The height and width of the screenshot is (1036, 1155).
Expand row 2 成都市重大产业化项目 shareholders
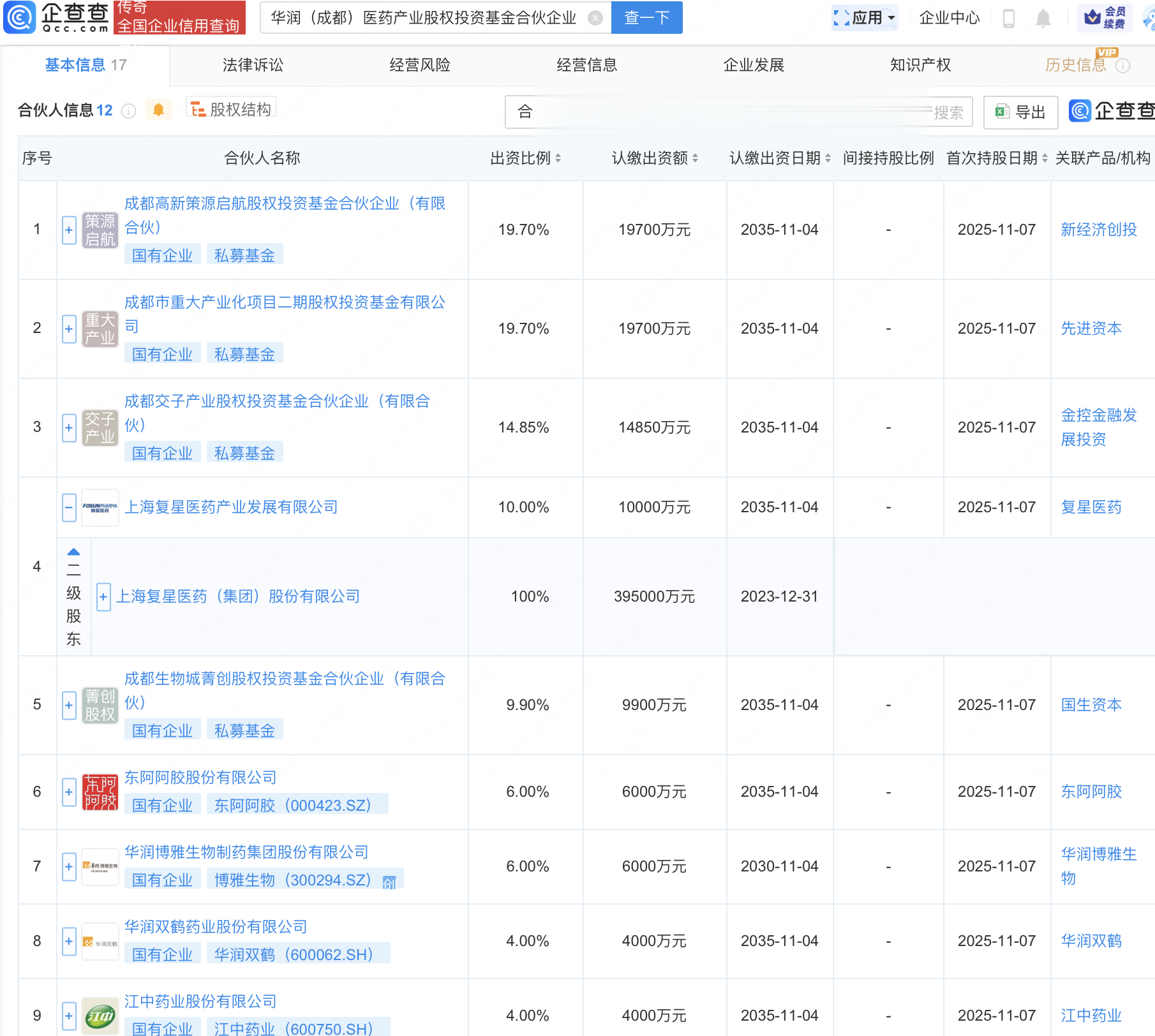69,329
